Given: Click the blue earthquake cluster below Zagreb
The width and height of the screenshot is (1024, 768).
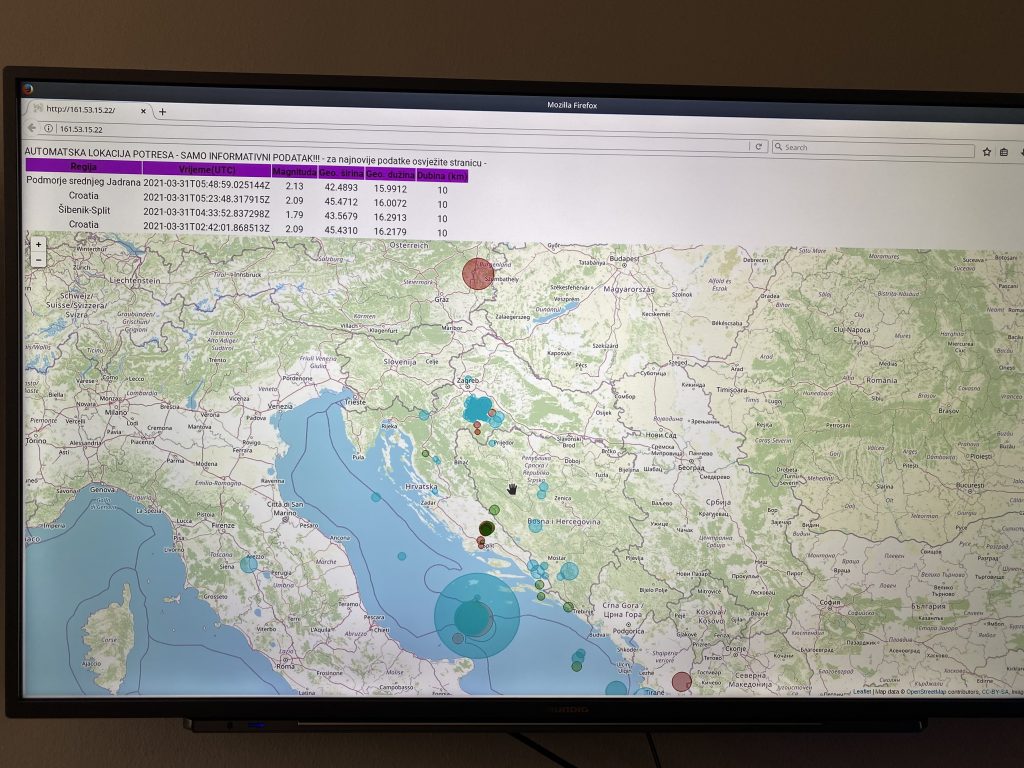Looking at the screenshot, I should (x=480, y=408).
